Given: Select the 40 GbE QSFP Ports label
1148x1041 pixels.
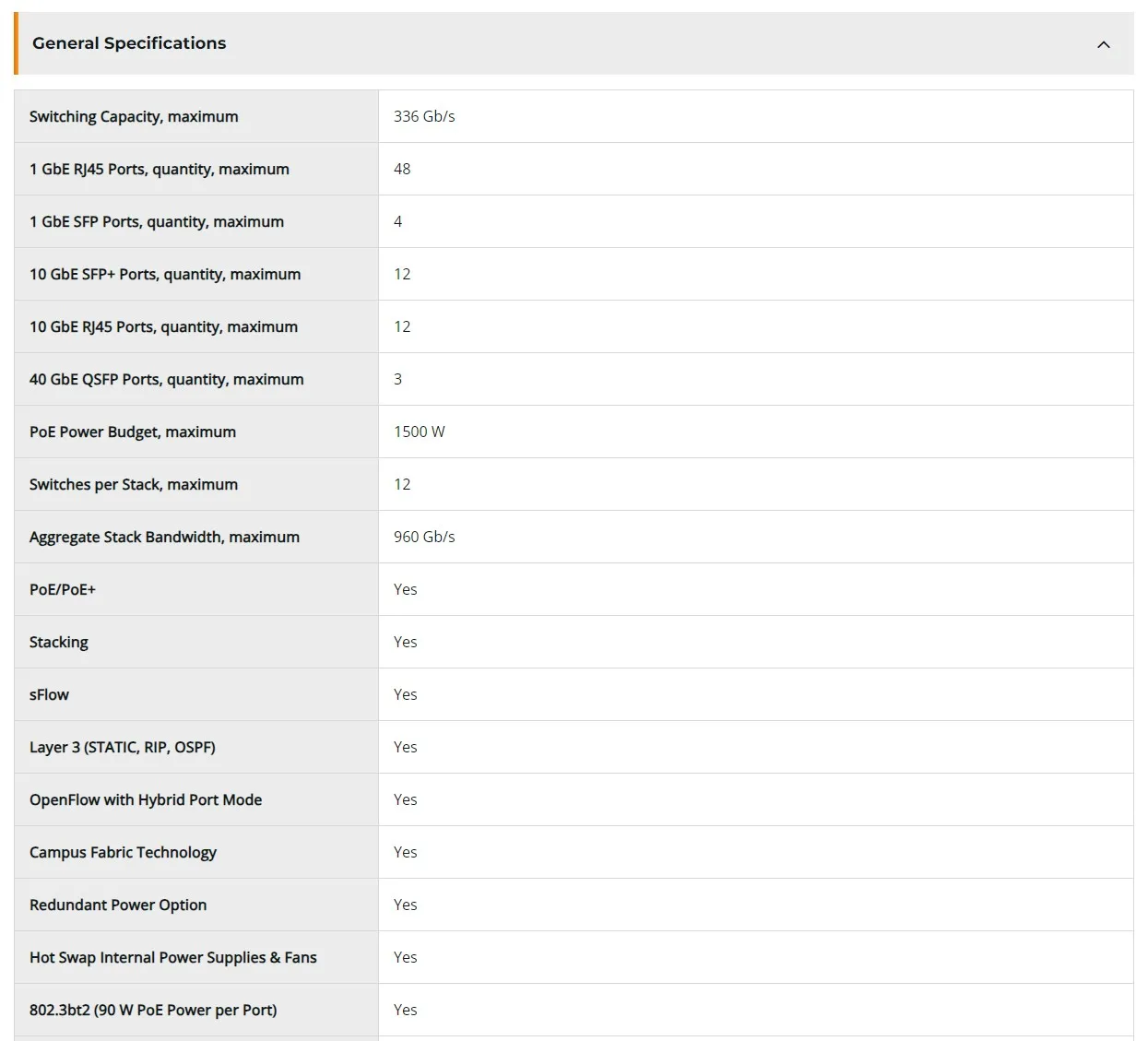Looking at the screenshot, I should click(x=166, y=379).
